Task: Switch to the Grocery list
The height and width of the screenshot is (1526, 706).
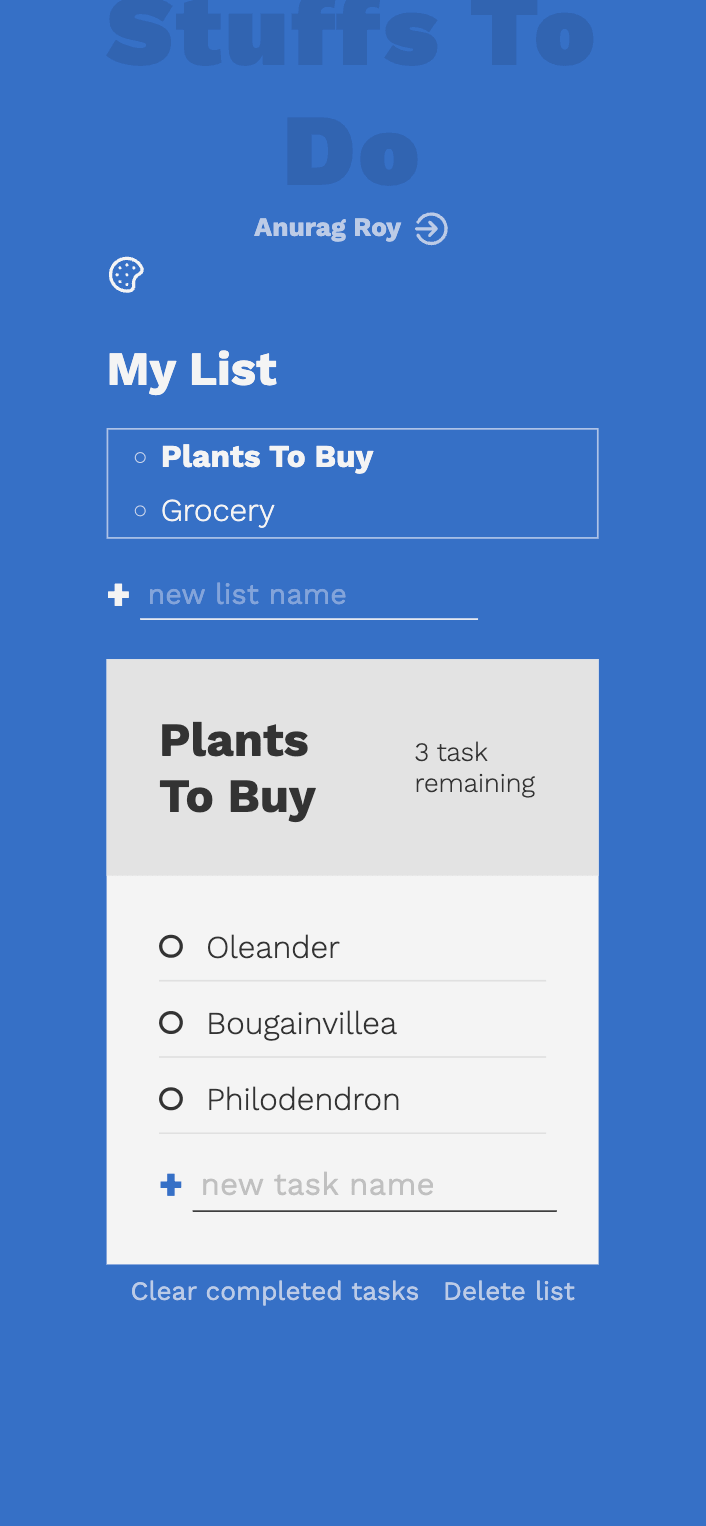Action: coord(217,511)
